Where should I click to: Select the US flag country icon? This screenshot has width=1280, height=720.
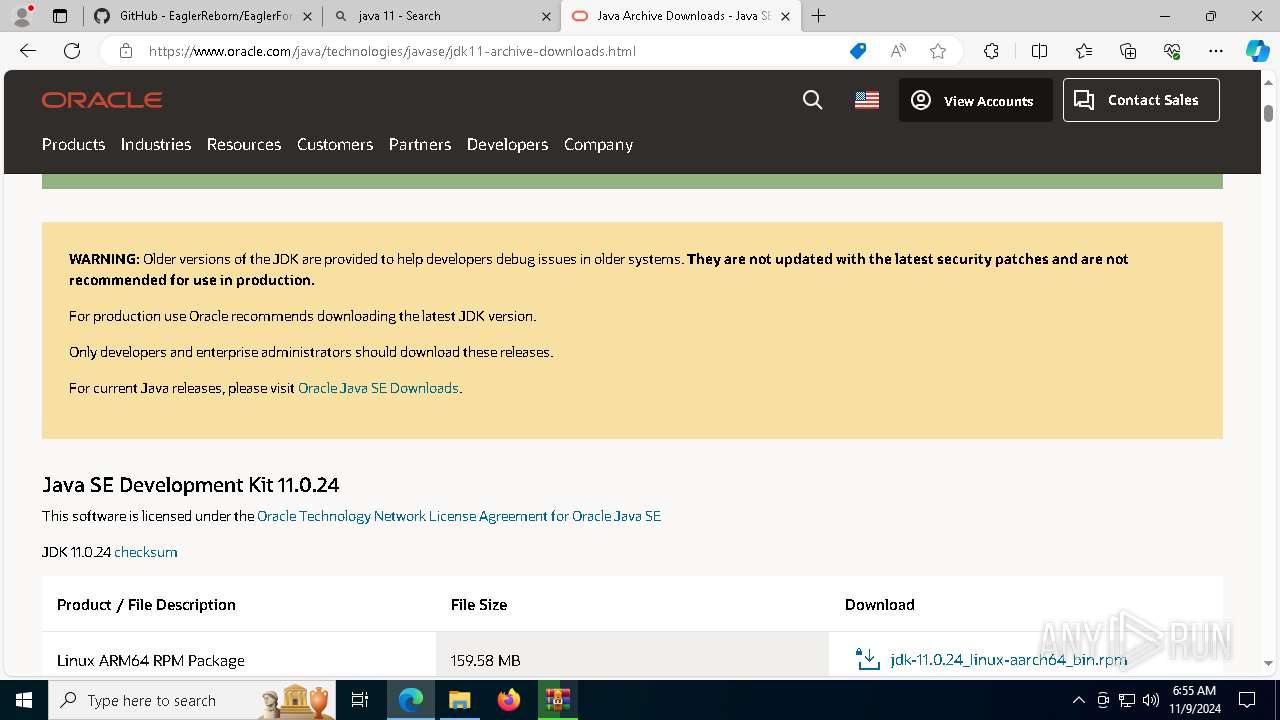(x=867, y=100)
